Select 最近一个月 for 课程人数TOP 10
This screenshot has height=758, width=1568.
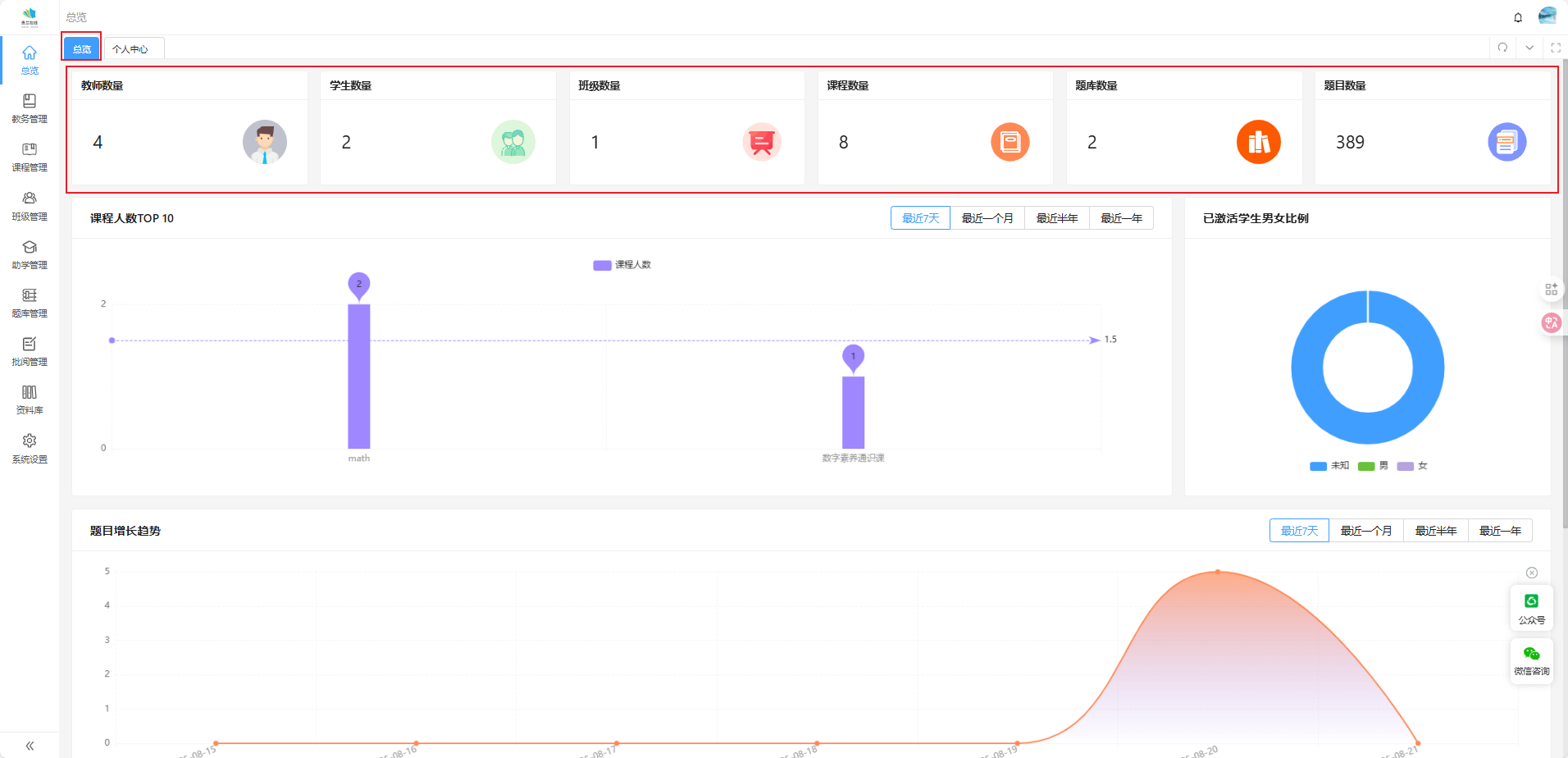pos(987,218)
